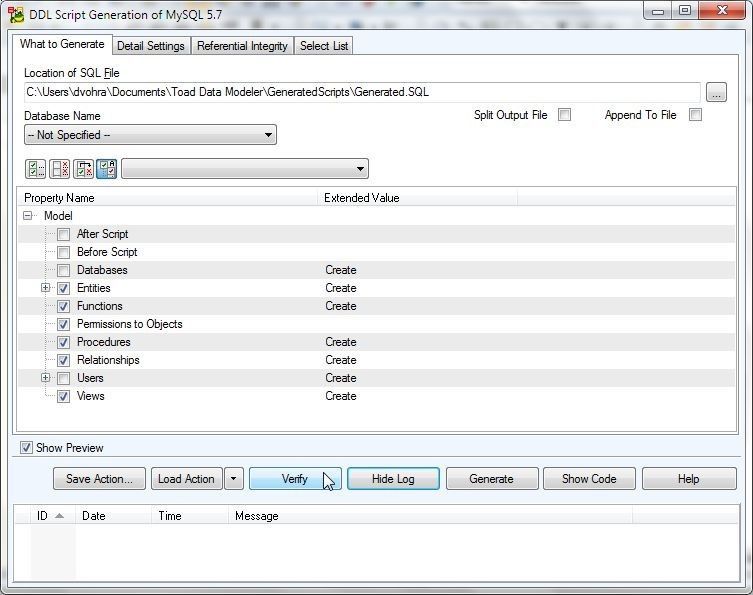Click the Extended Value column header
This screenshot has height=595, width=753.
pos(417,198)
